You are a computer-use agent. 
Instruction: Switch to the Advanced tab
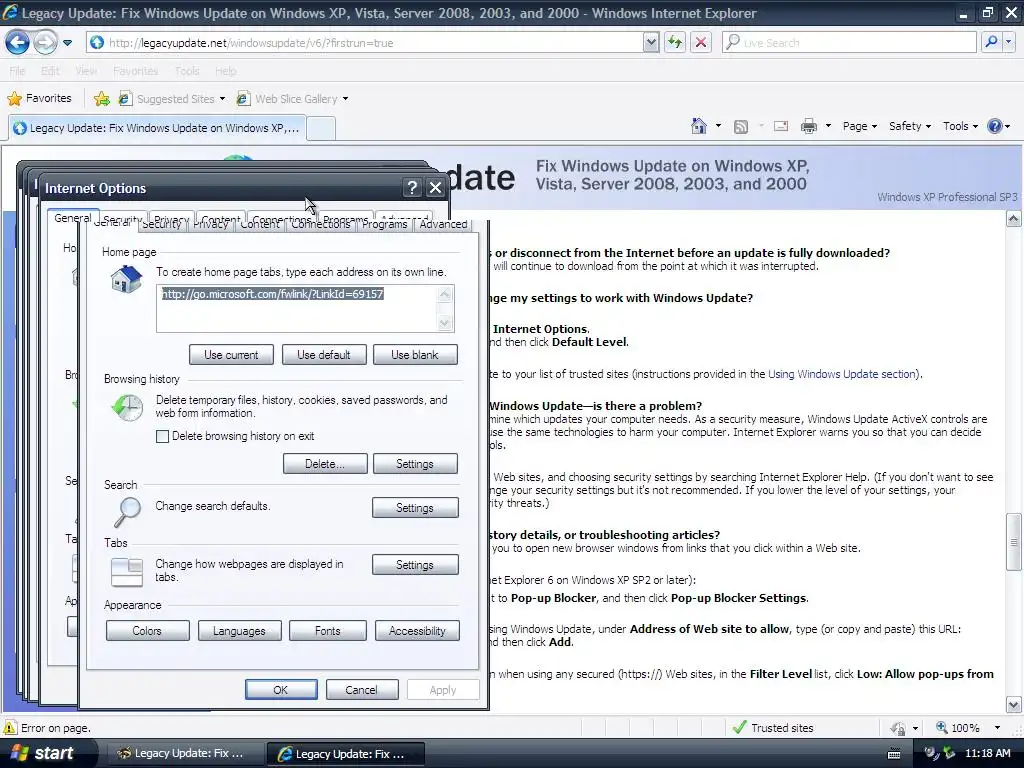tap(443, 224)
